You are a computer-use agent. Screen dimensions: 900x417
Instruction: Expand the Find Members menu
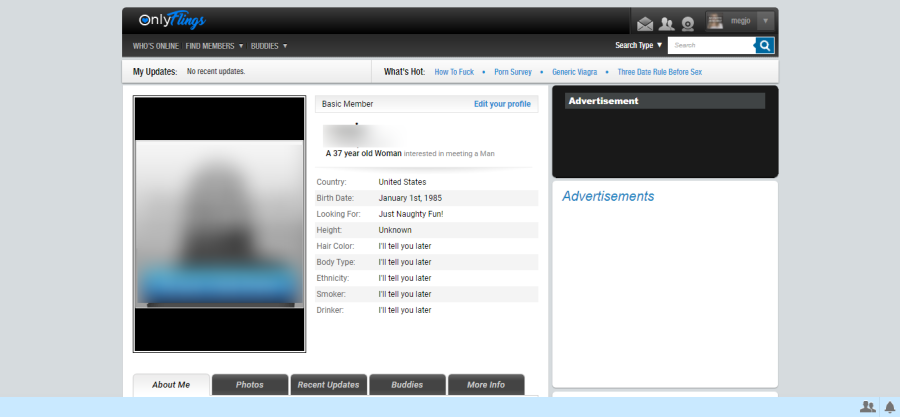tap(214, 45)
